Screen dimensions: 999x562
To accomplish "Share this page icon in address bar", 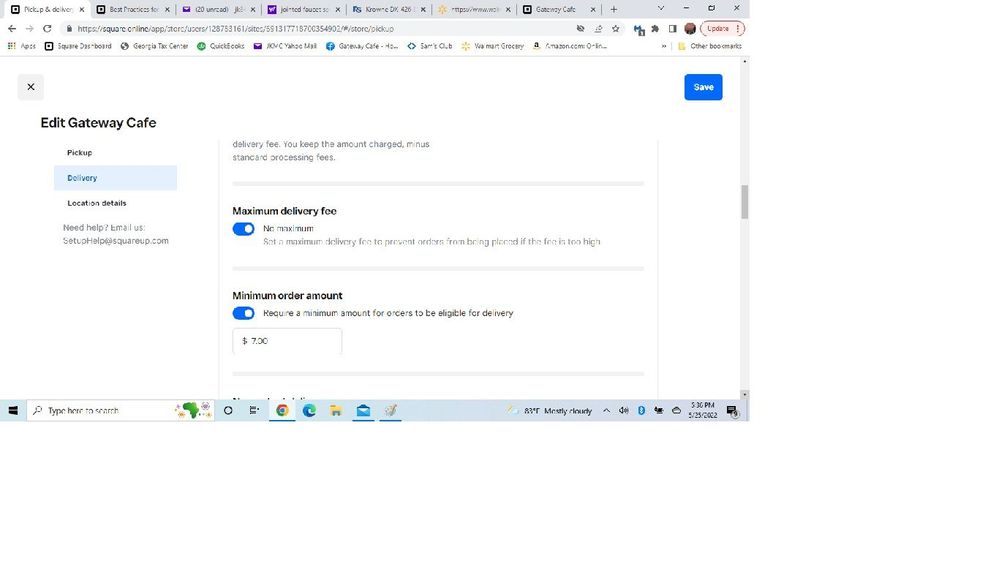I will point(598,29).
